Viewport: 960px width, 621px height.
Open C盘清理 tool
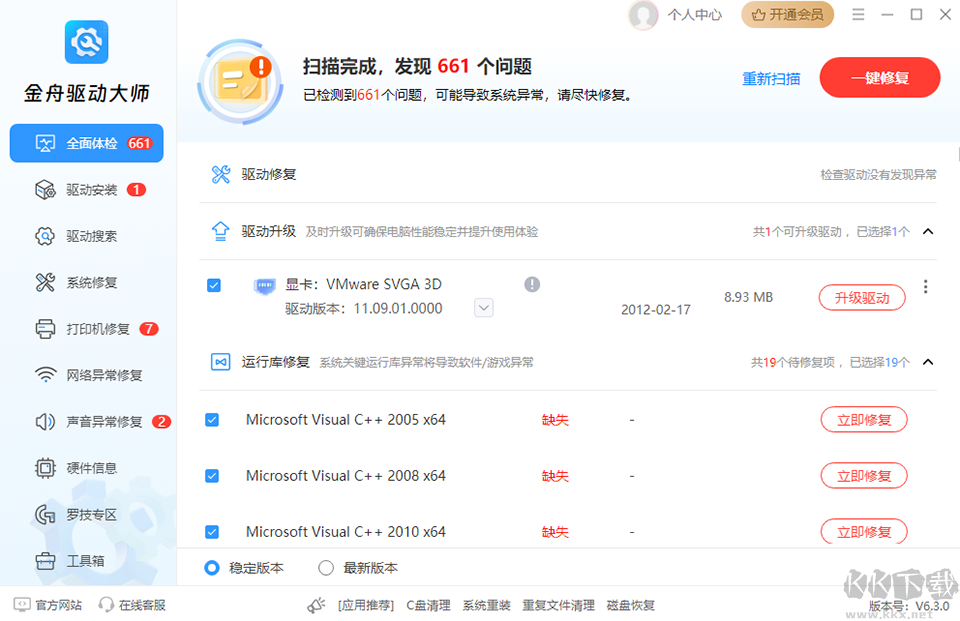click(x=429, y=605)
